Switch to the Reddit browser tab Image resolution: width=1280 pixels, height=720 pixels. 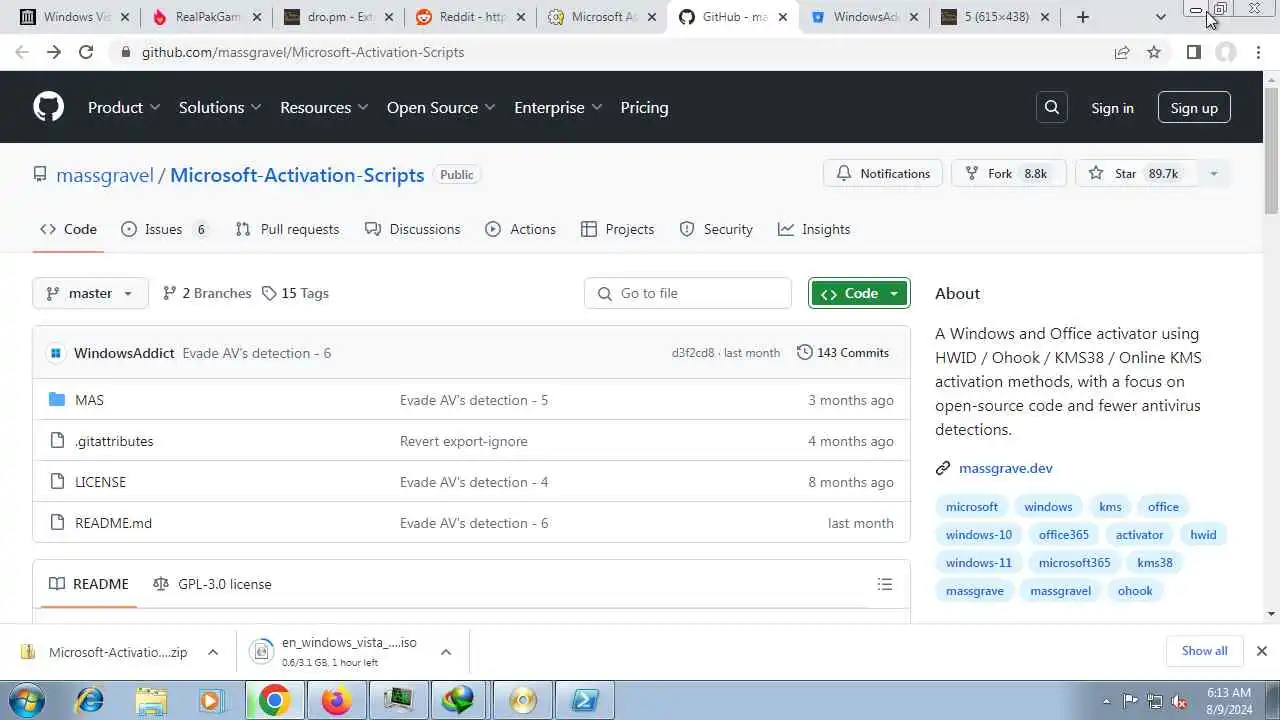474,17
